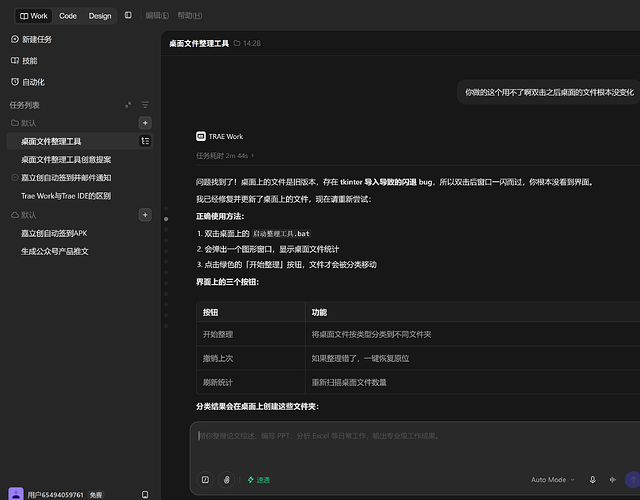Image resolution: width=640 pixels, height=500 pixels.
Task: Click the slash command square icon
Action: [x=205, y=480]
